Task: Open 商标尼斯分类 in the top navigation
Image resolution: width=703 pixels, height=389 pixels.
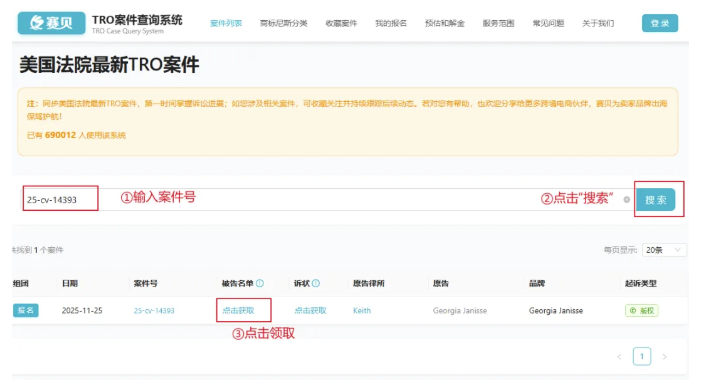Action: (x=283, y=23)
